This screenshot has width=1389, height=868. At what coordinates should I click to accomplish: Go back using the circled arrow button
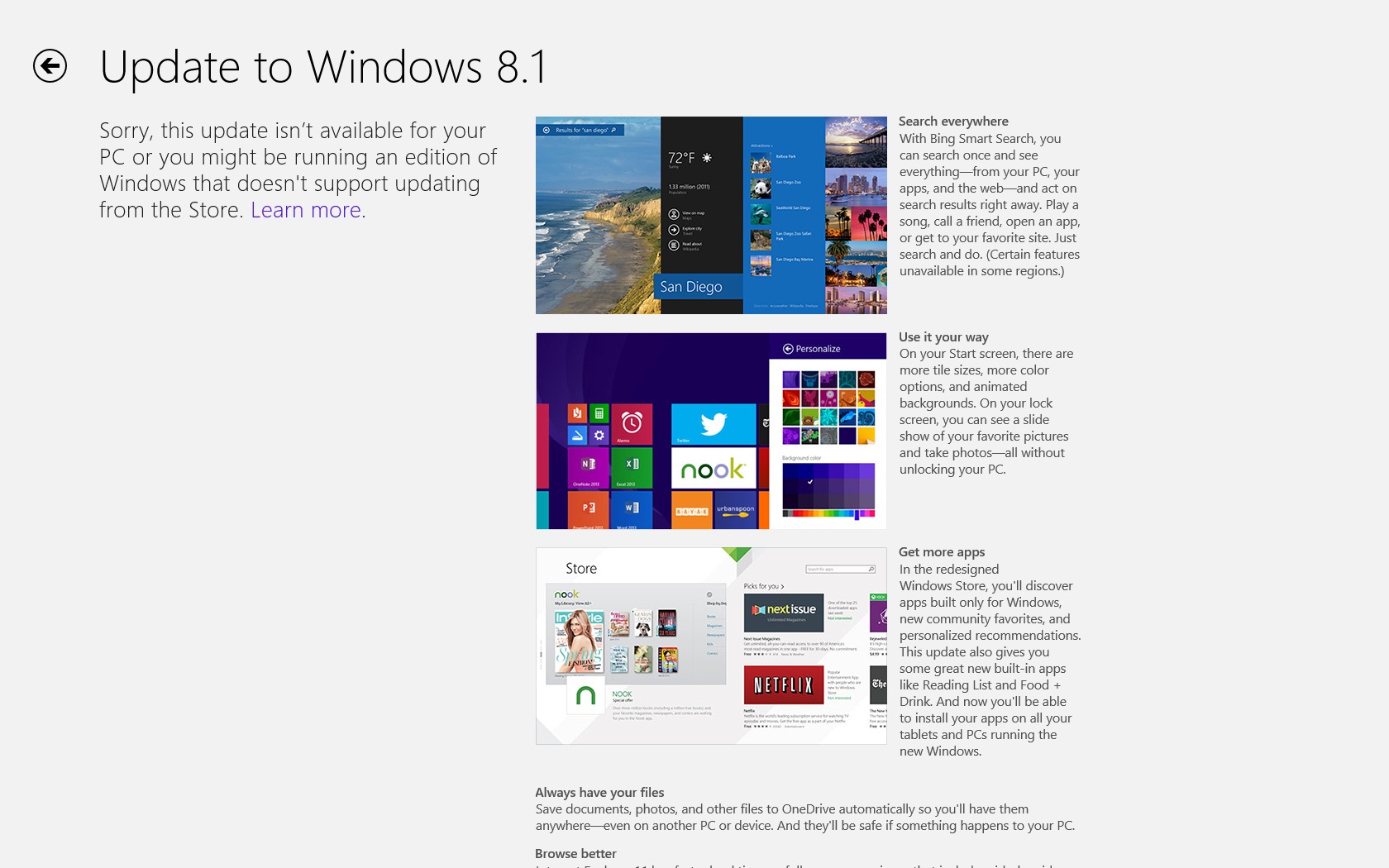pyautogui.click(x=50, y=66)
